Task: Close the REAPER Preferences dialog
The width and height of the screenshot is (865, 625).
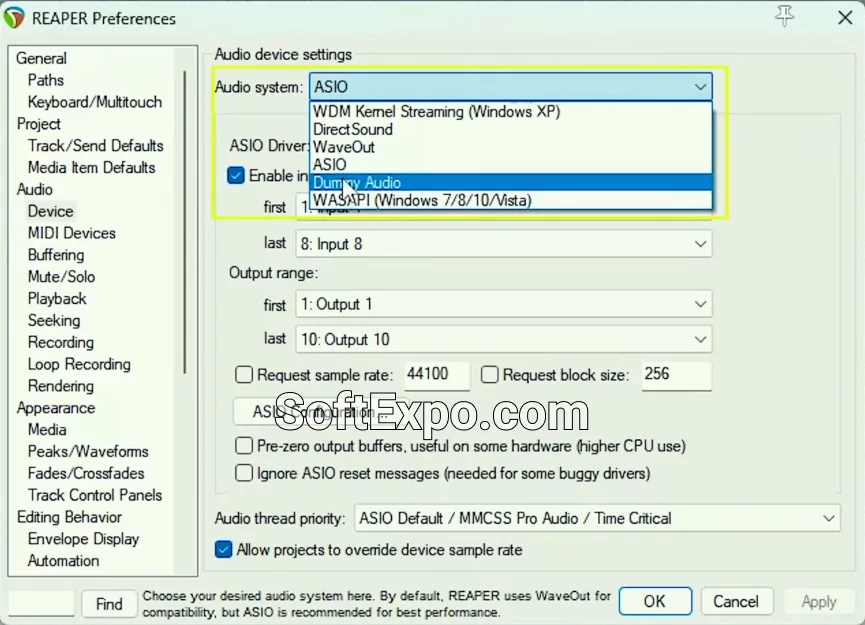Action: pos(843,18)
